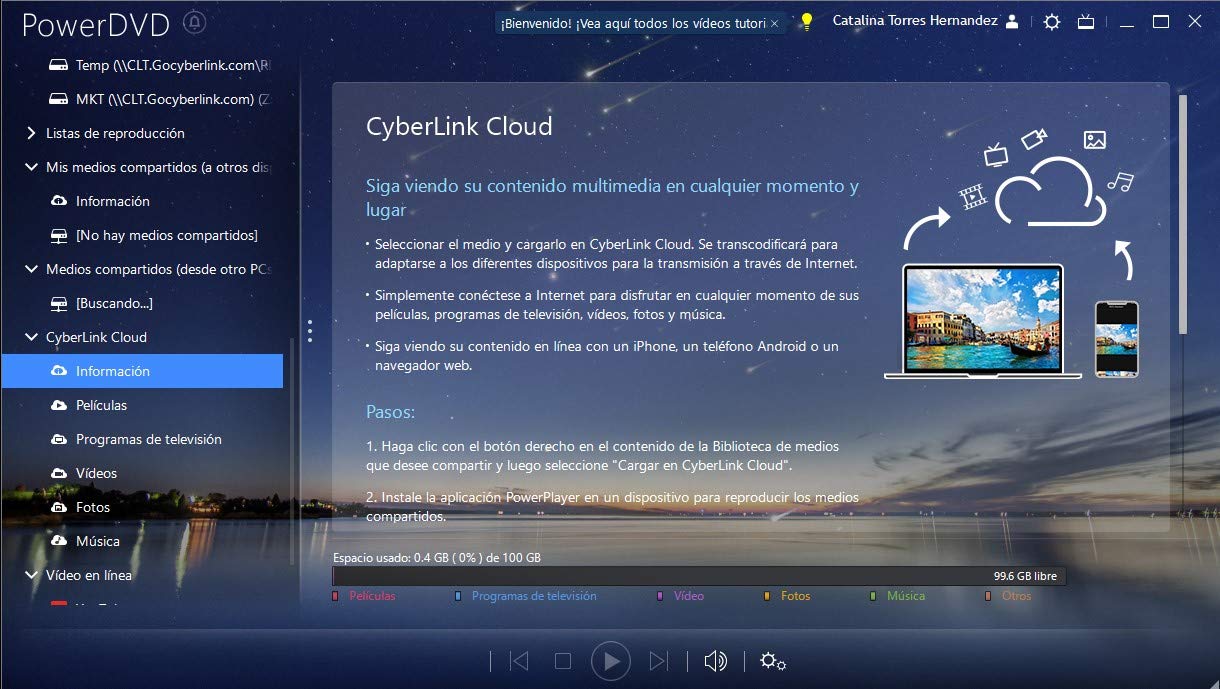Click the Programas de televisión blue swatch
The height and width of the screenshot is (689, 1220).
click(458, 596)
